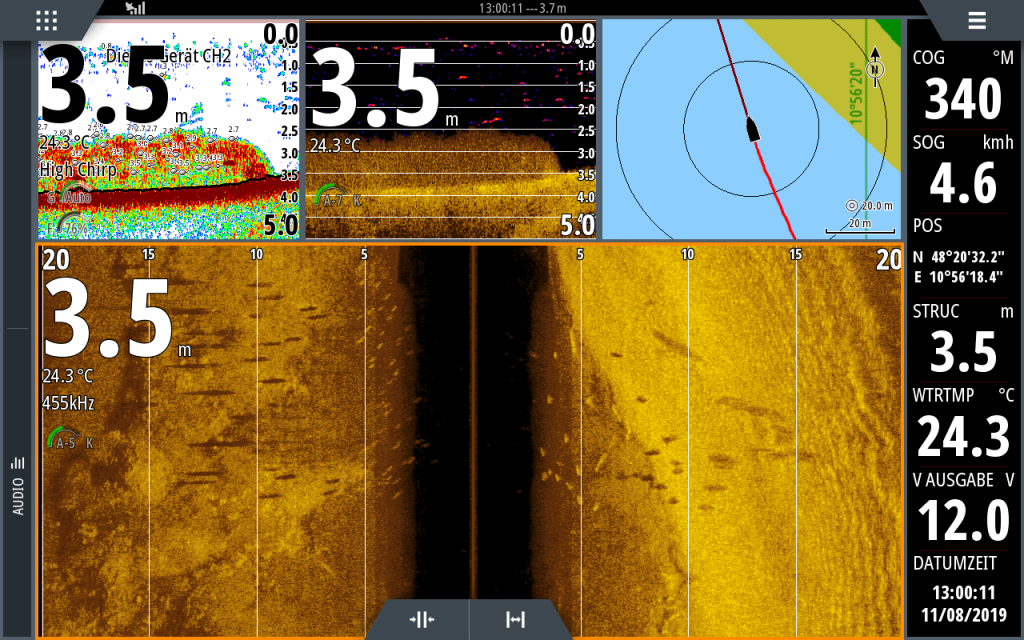The image size is (1024, 640).
Task: Tap the High Chirp frequency label
Action: point(78,170)
